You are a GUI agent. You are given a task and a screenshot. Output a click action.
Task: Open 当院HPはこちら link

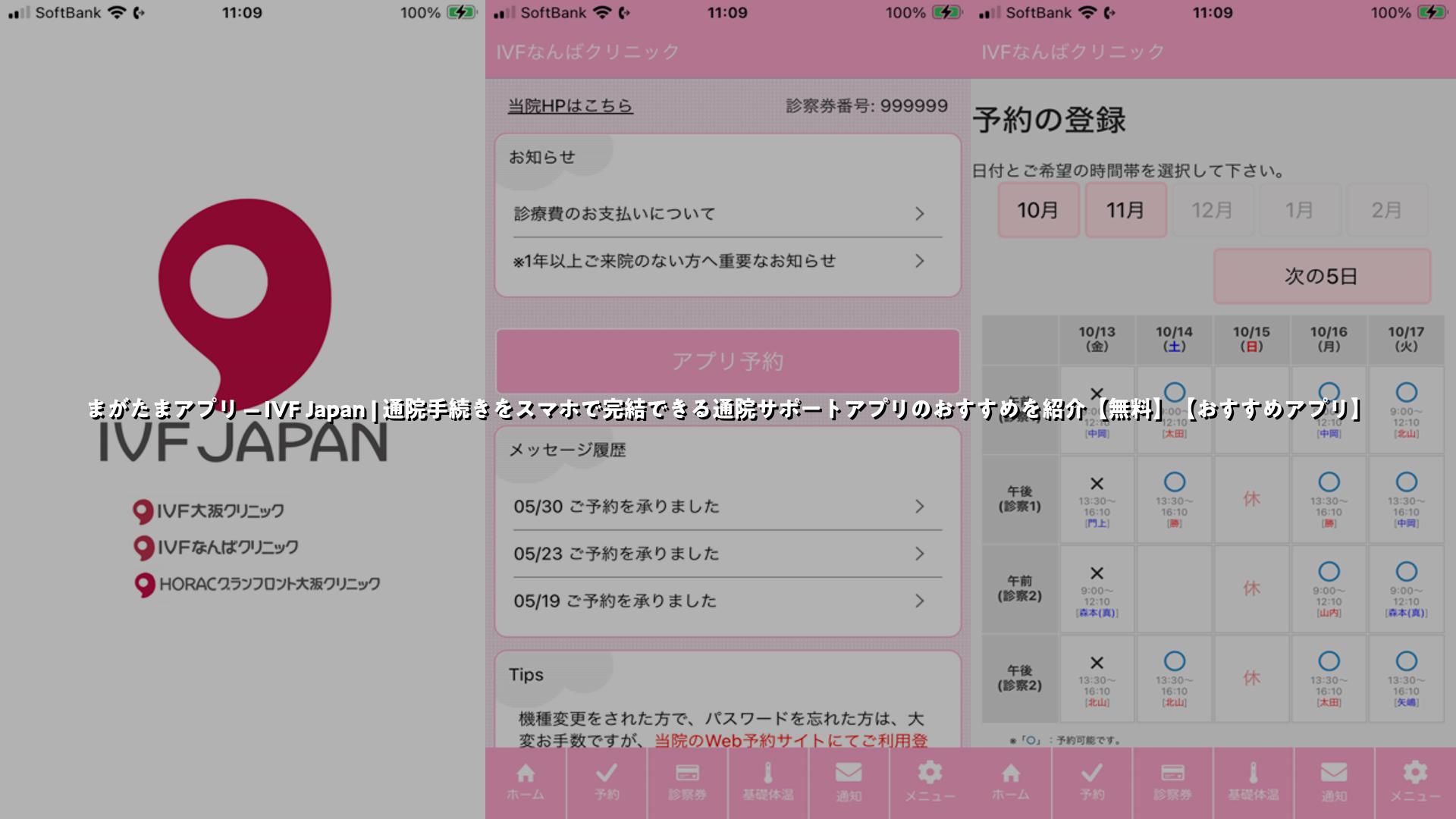pos(570,106)
